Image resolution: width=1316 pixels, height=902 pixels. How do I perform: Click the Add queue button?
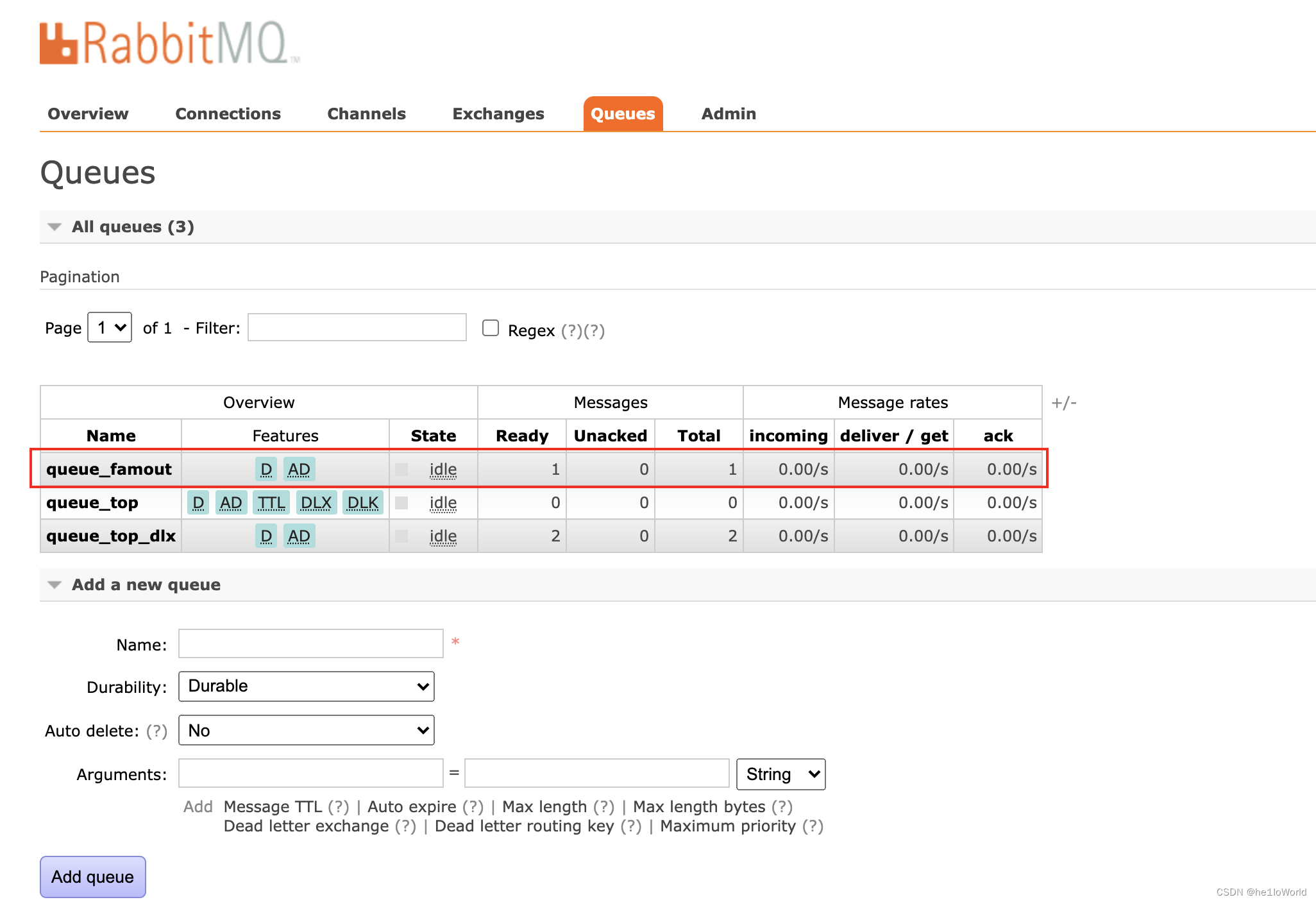(x=93, y=876)
